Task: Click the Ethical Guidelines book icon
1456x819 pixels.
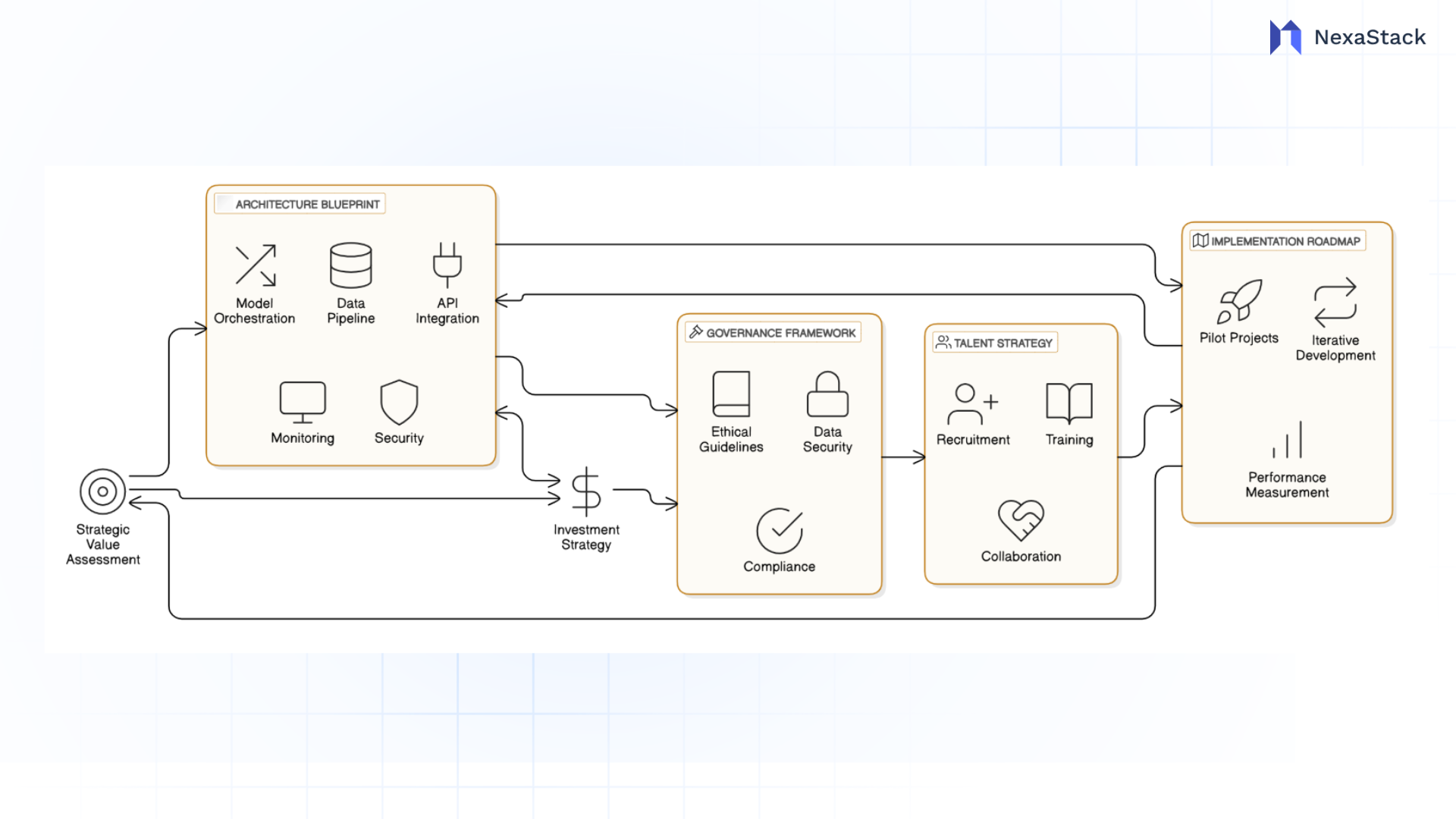Action: point(730,393)
